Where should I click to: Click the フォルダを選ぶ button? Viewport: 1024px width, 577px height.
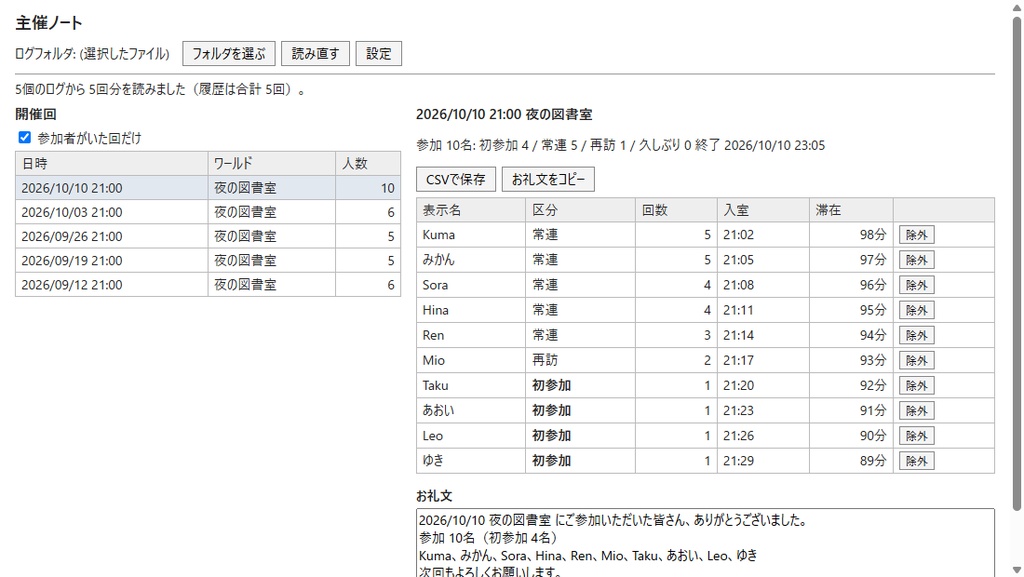tap(229, 54)
